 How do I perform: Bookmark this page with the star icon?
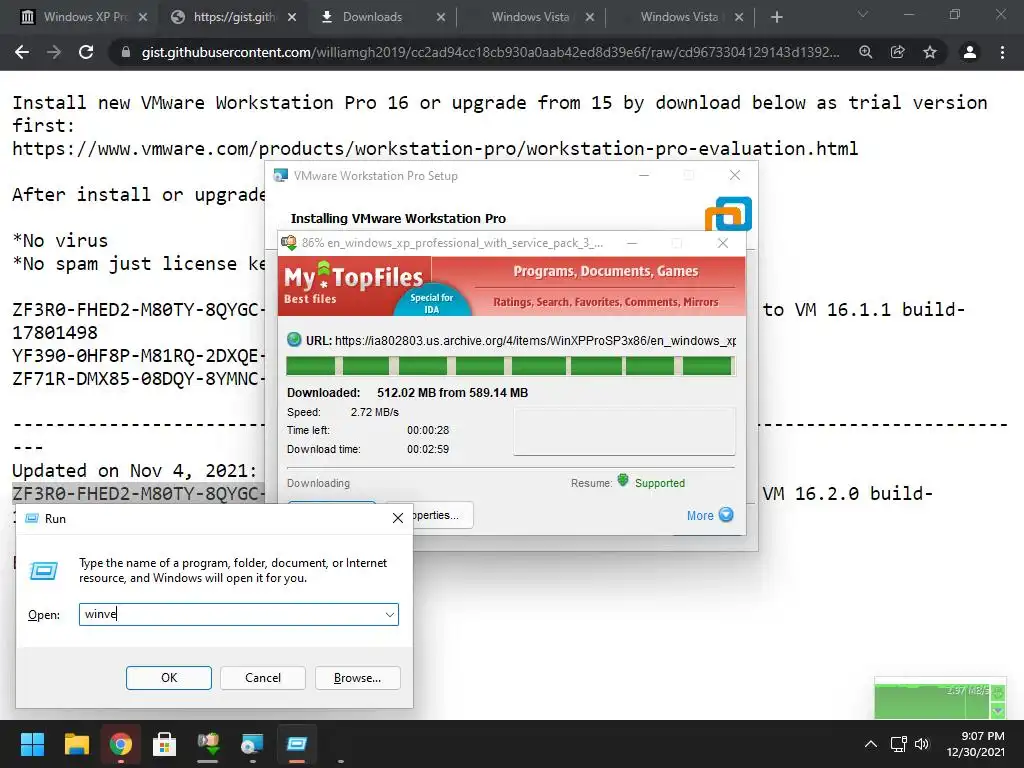pos(930,52)
